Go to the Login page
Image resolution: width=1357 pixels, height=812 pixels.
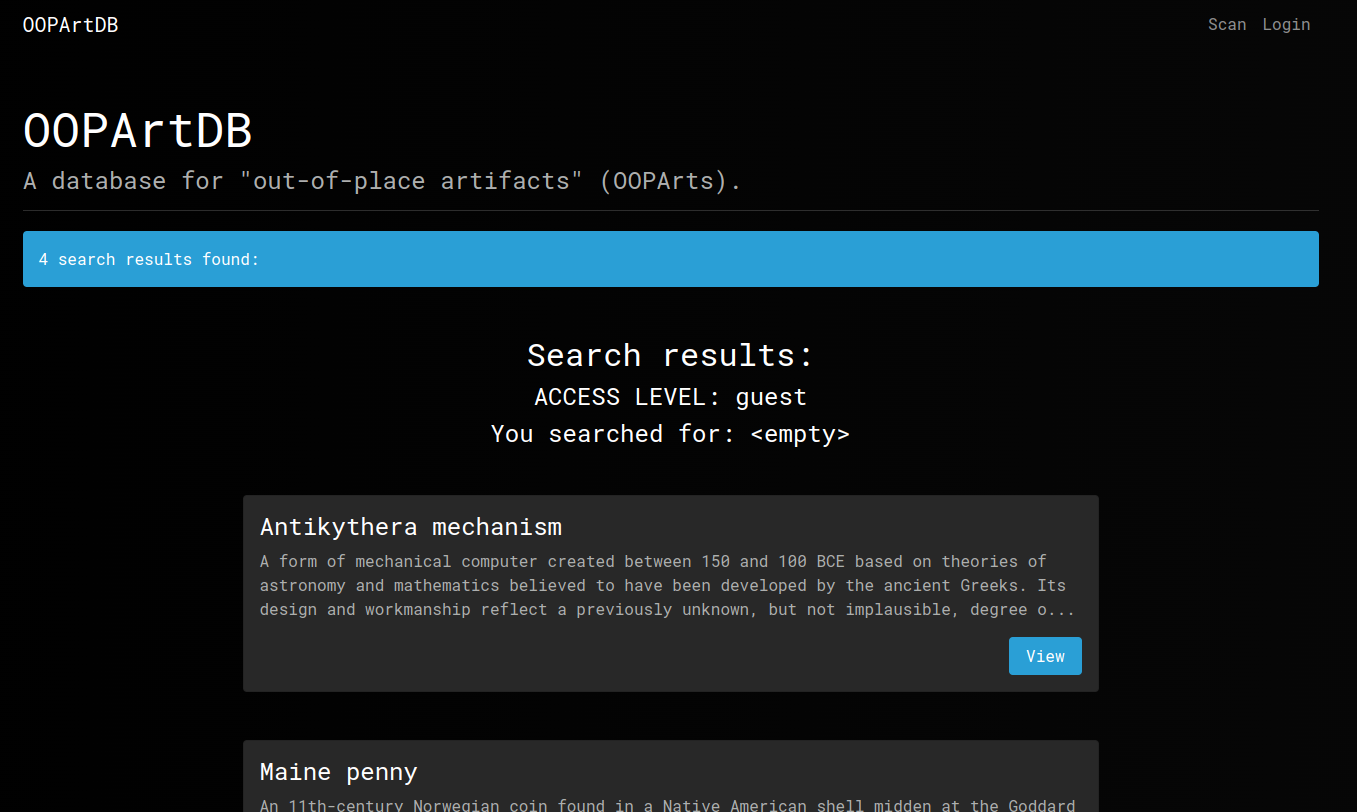point(1285,25)
